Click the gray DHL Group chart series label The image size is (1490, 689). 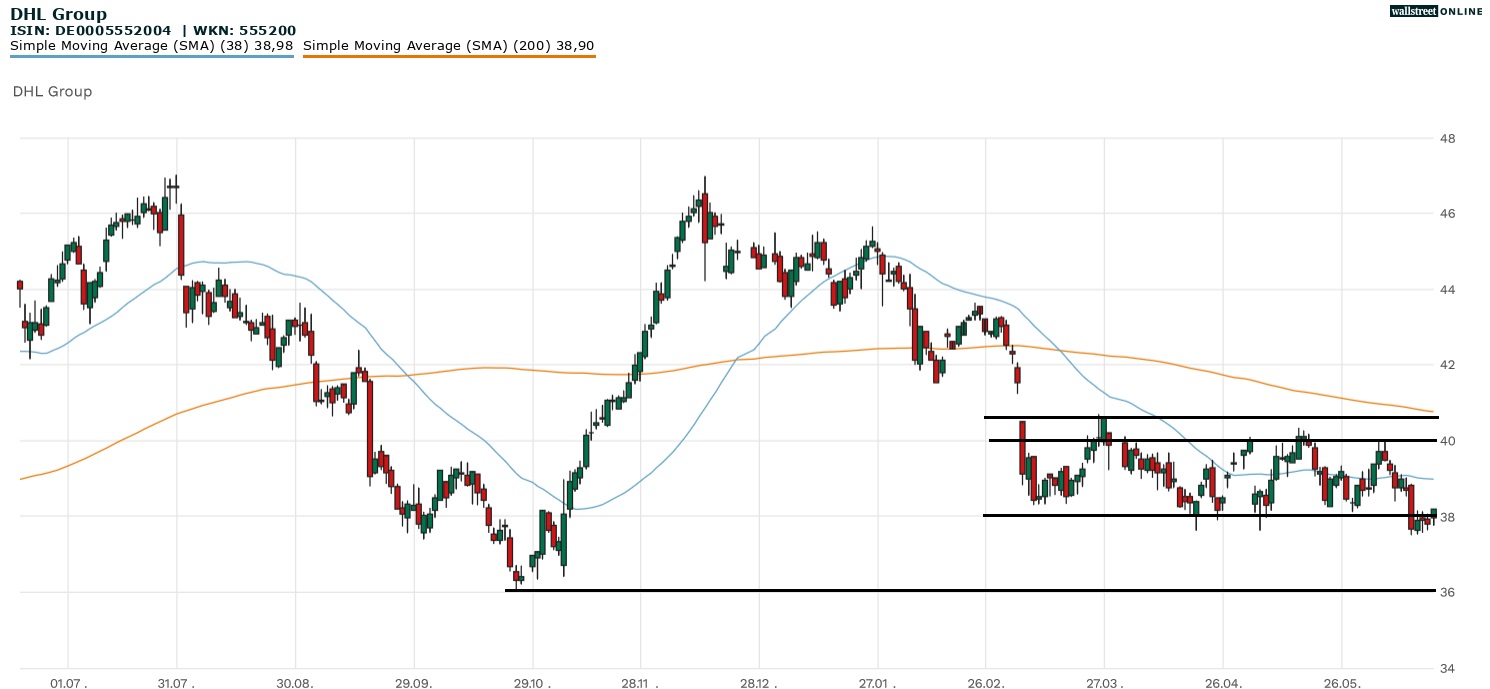52,92
